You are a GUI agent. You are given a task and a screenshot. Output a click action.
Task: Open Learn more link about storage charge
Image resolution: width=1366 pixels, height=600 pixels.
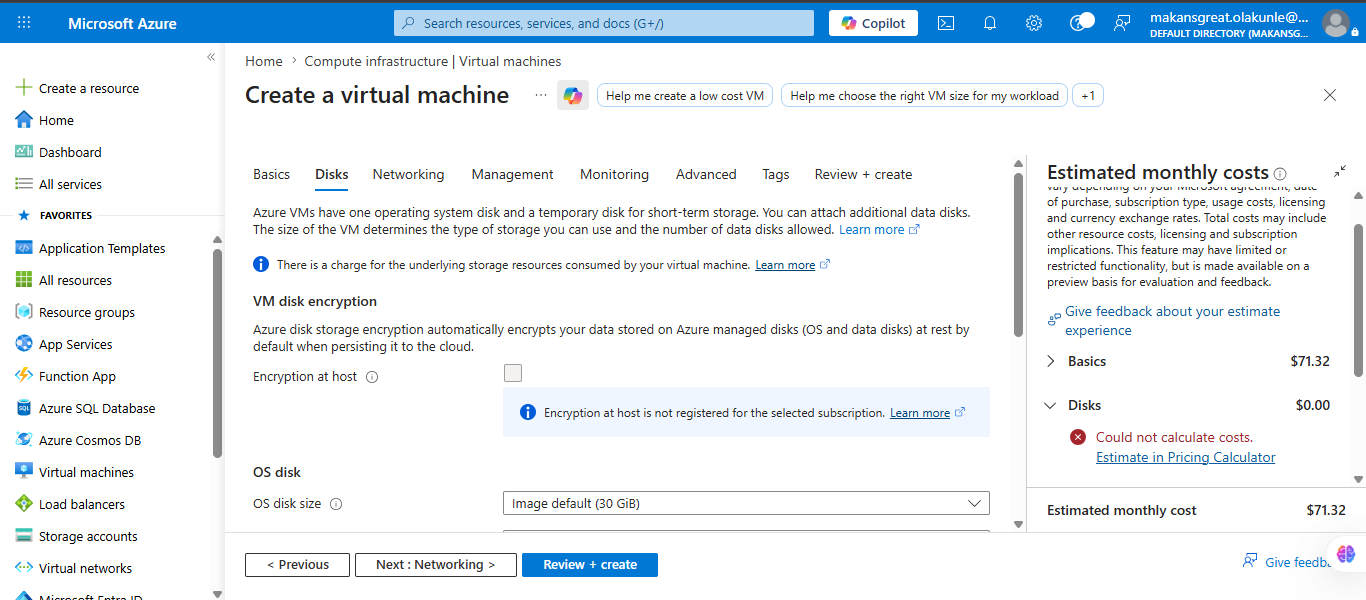792,265
